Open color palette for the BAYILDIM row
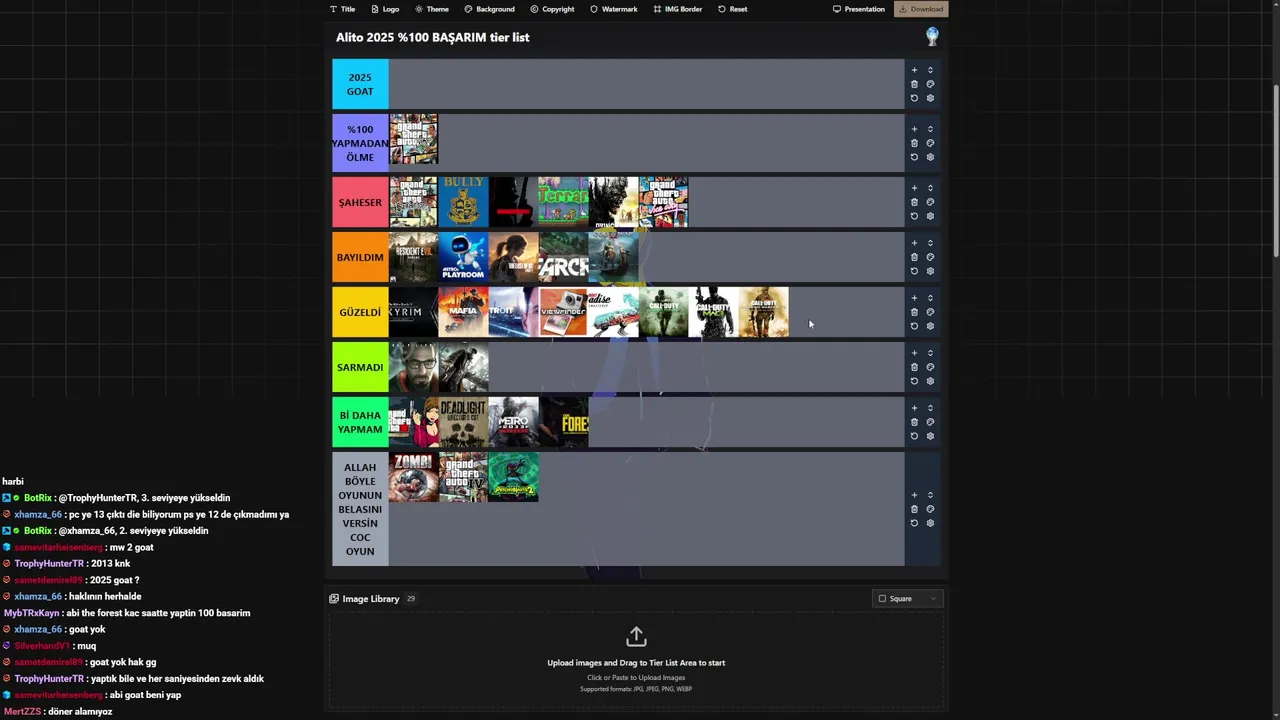This screenshot has width=1280, height=720. point(930,257)
